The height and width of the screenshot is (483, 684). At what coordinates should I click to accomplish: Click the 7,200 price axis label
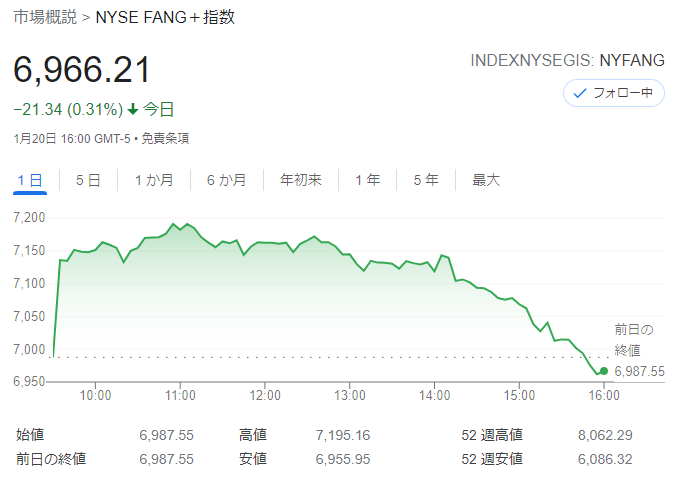coord(29,217)
